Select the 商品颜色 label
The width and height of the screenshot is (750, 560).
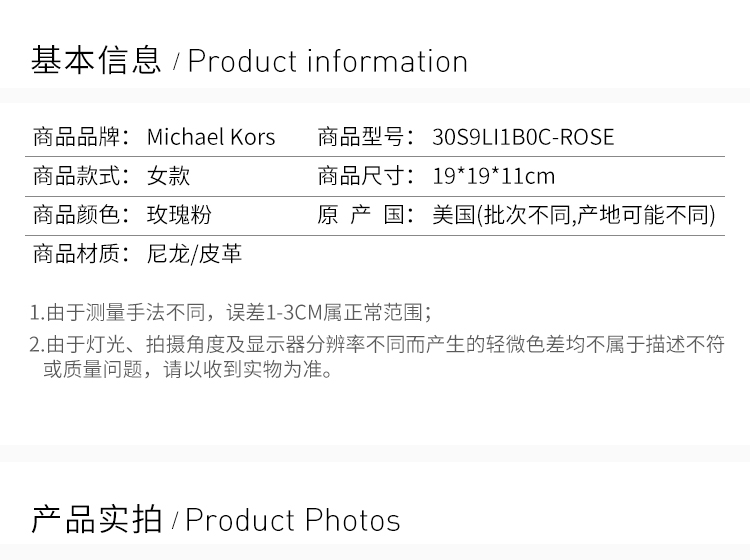(x=82, y=216)
